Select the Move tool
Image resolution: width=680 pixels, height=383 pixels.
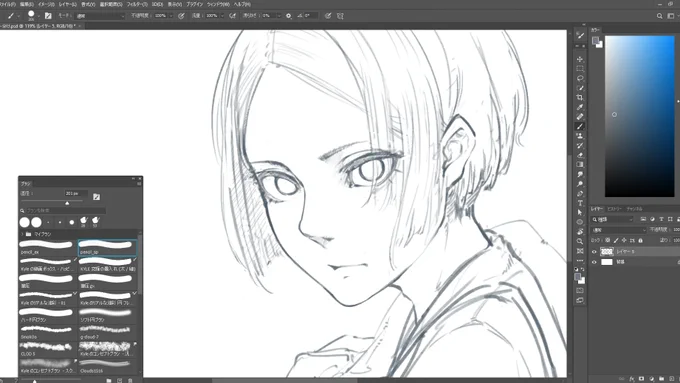coord(580,59)
